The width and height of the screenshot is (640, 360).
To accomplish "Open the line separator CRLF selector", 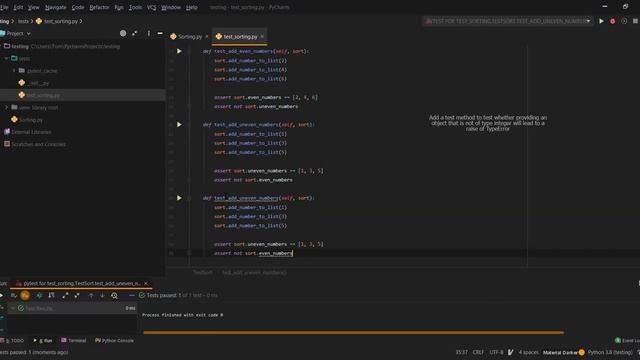I will coord(478,352).
